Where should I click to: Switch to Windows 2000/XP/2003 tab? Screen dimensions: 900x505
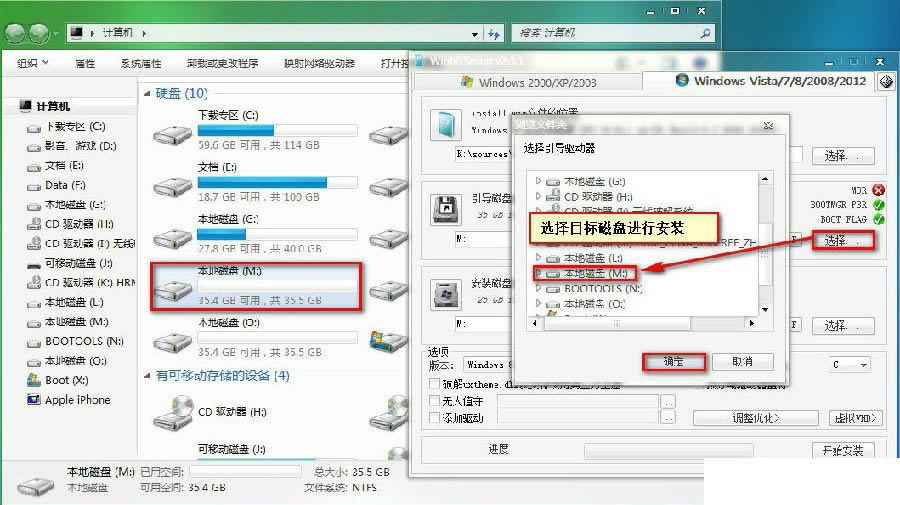[528, 82]
